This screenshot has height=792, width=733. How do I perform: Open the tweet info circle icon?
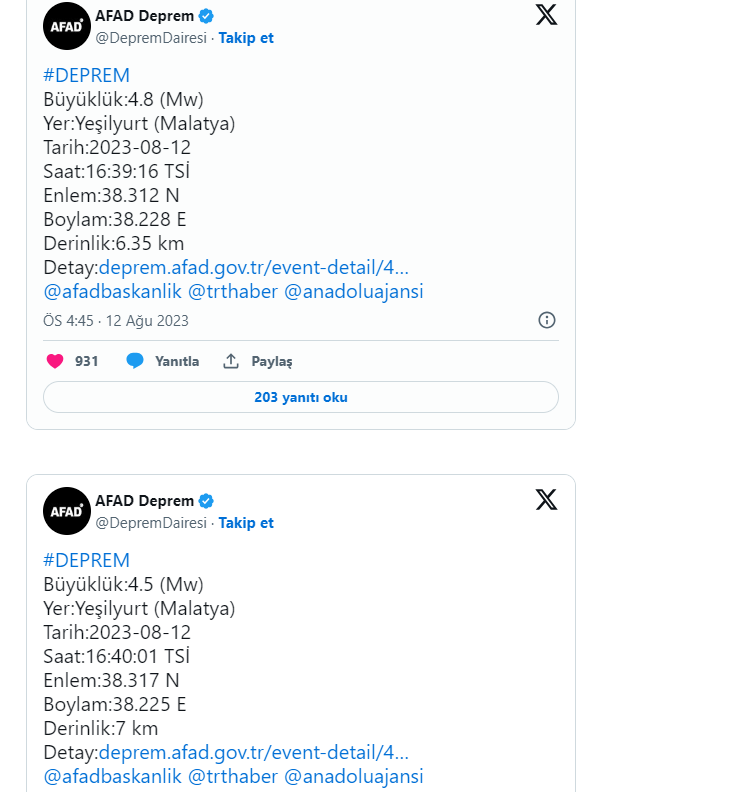(x=547, y=320)
